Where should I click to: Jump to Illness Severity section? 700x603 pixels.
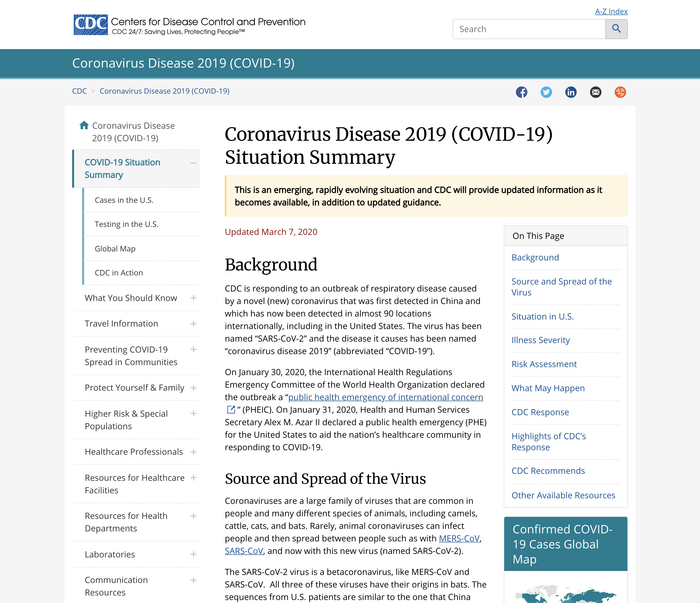(x=541, y=340)
